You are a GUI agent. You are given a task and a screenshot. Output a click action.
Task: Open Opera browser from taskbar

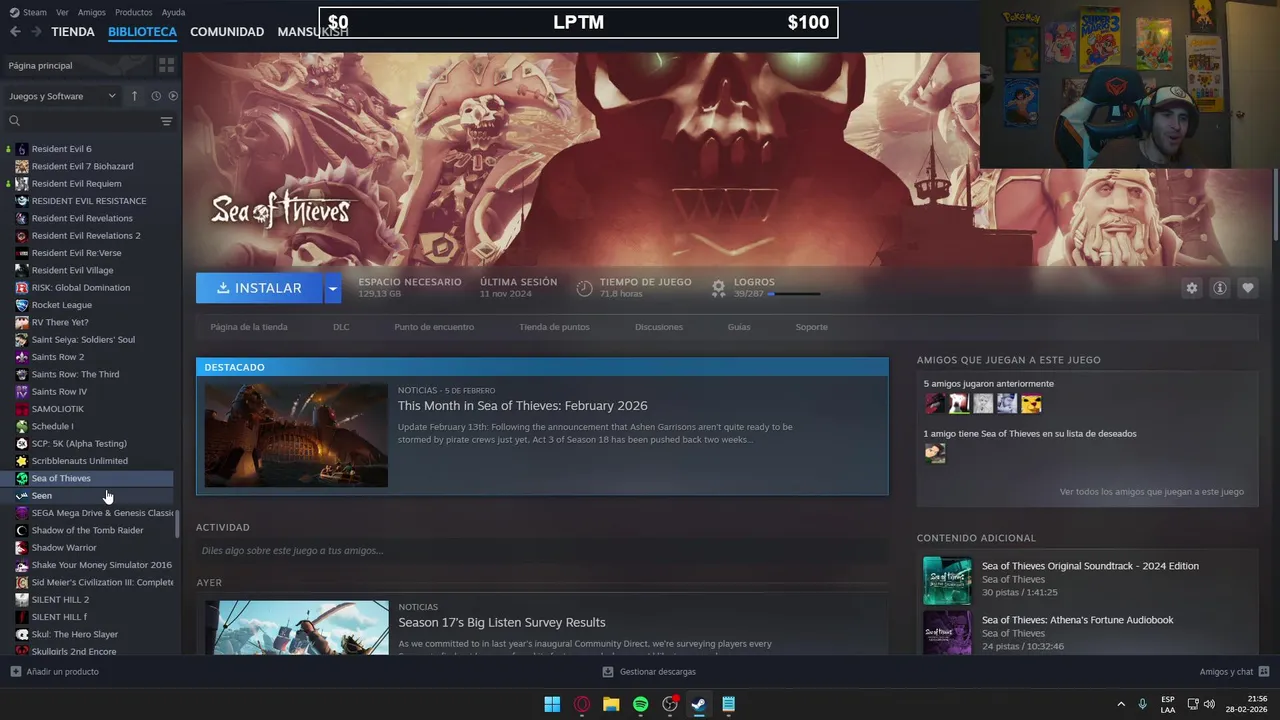(582, 704)
